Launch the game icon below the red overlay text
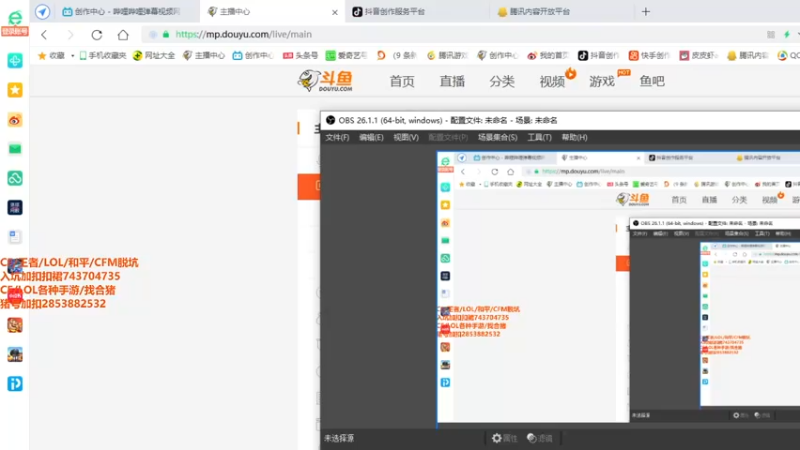This screenshot has height=450, width=800. coord(15,325)
